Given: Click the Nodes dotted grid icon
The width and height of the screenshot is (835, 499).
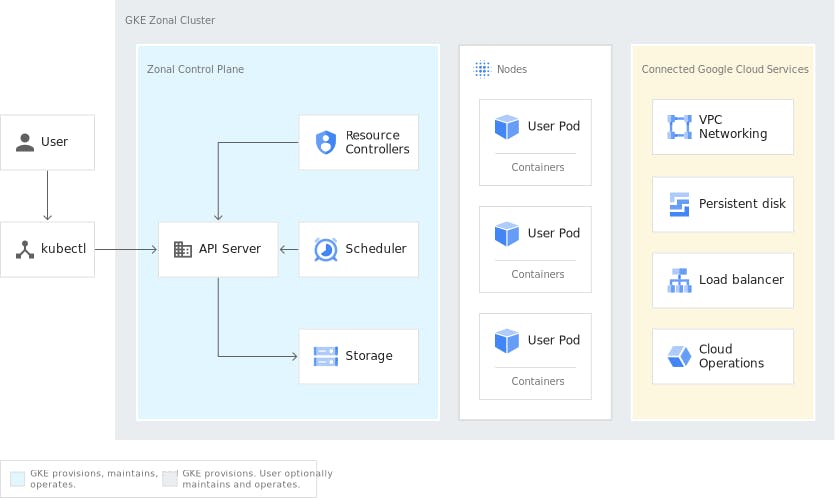Looking at the screenshot, I should click(482, 69).
